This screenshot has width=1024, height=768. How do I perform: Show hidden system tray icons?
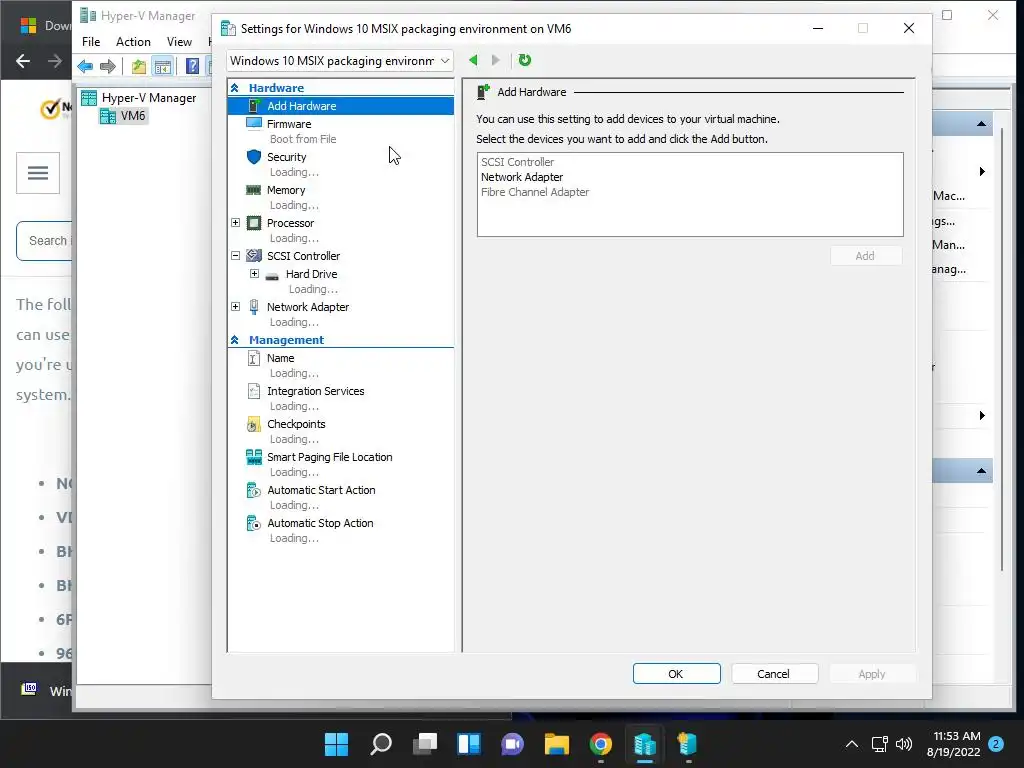852,744
